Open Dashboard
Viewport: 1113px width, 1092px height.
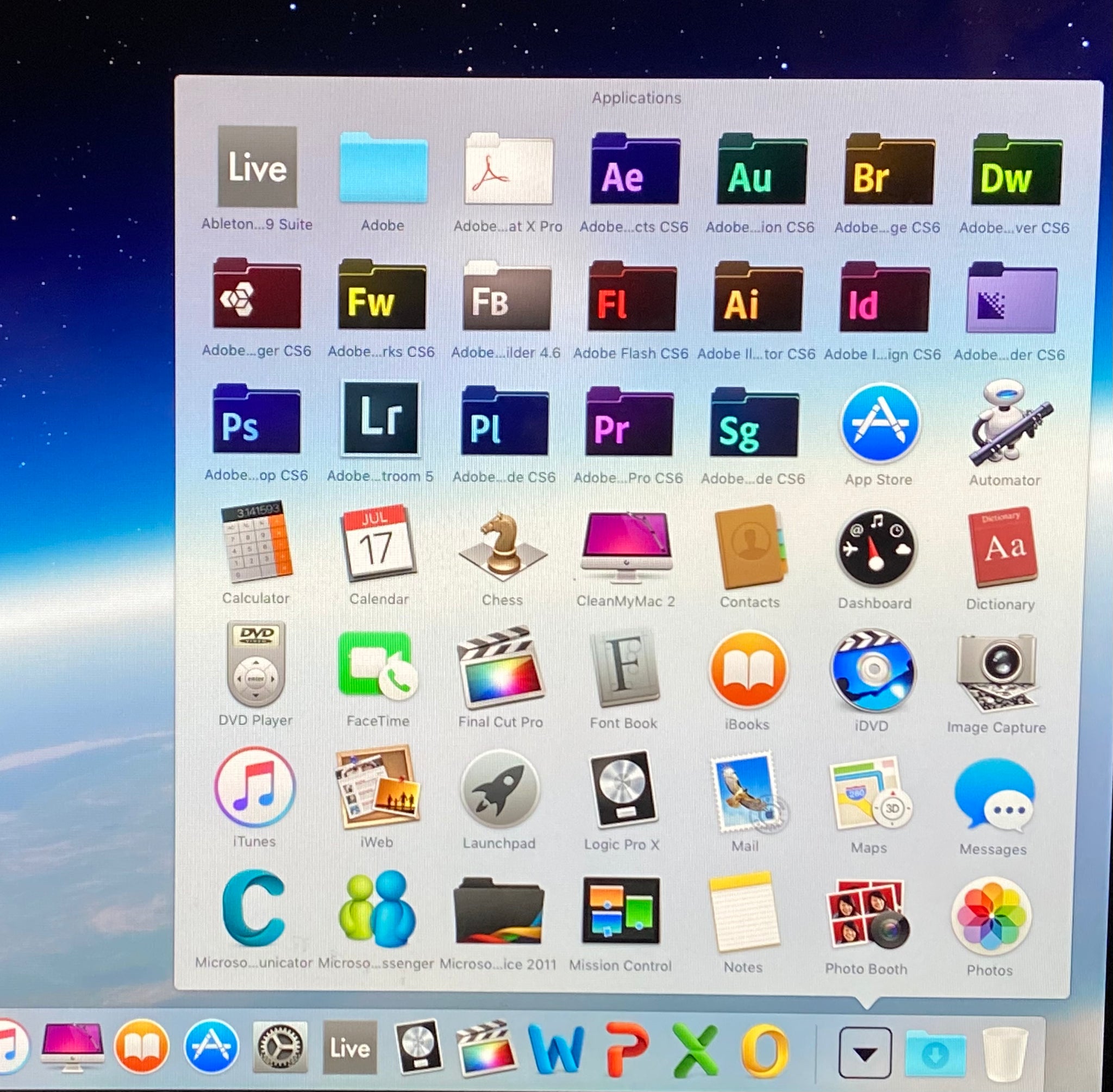coord(876,548)
